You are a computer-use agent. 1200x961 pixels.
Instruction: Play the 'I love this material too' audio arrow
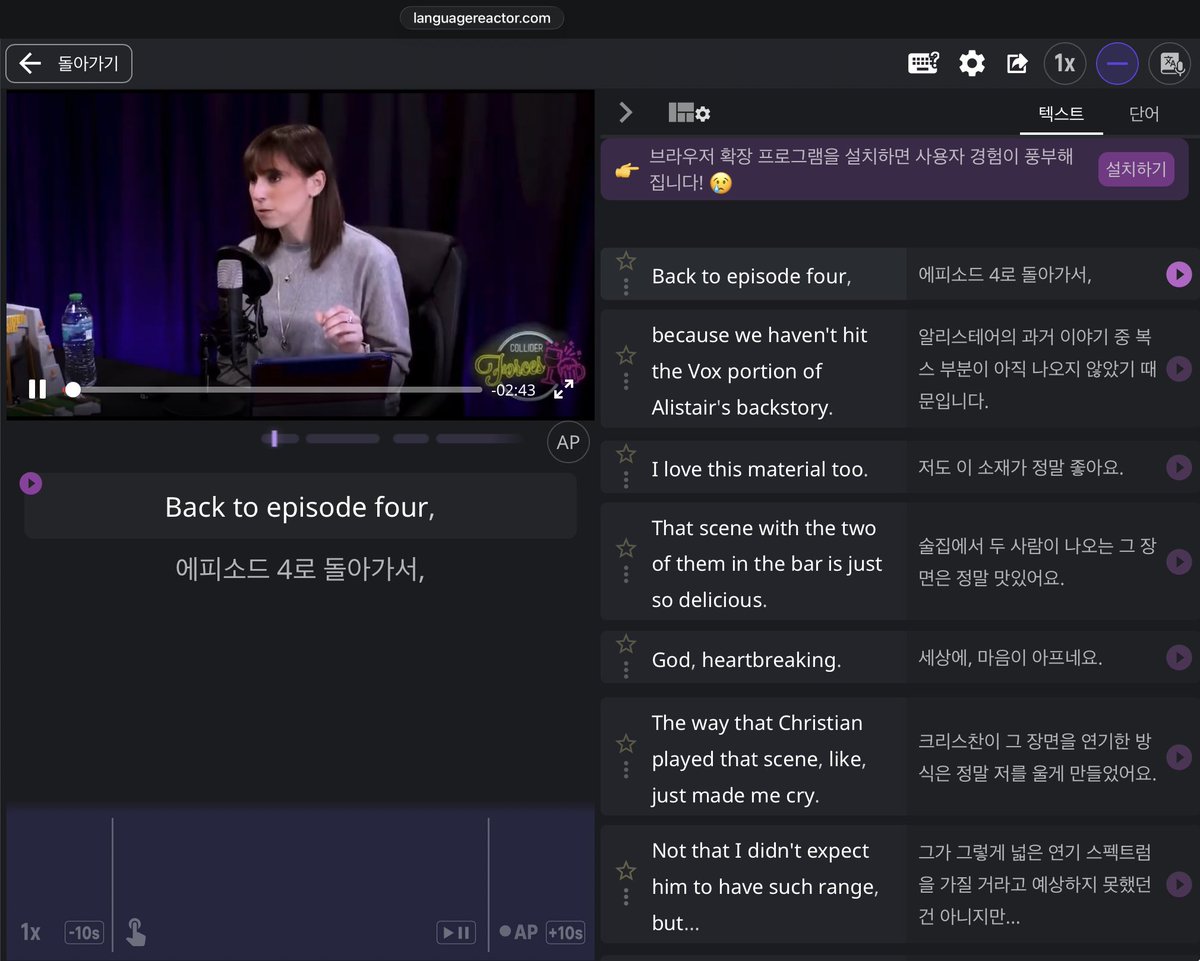pos(1178,467)
